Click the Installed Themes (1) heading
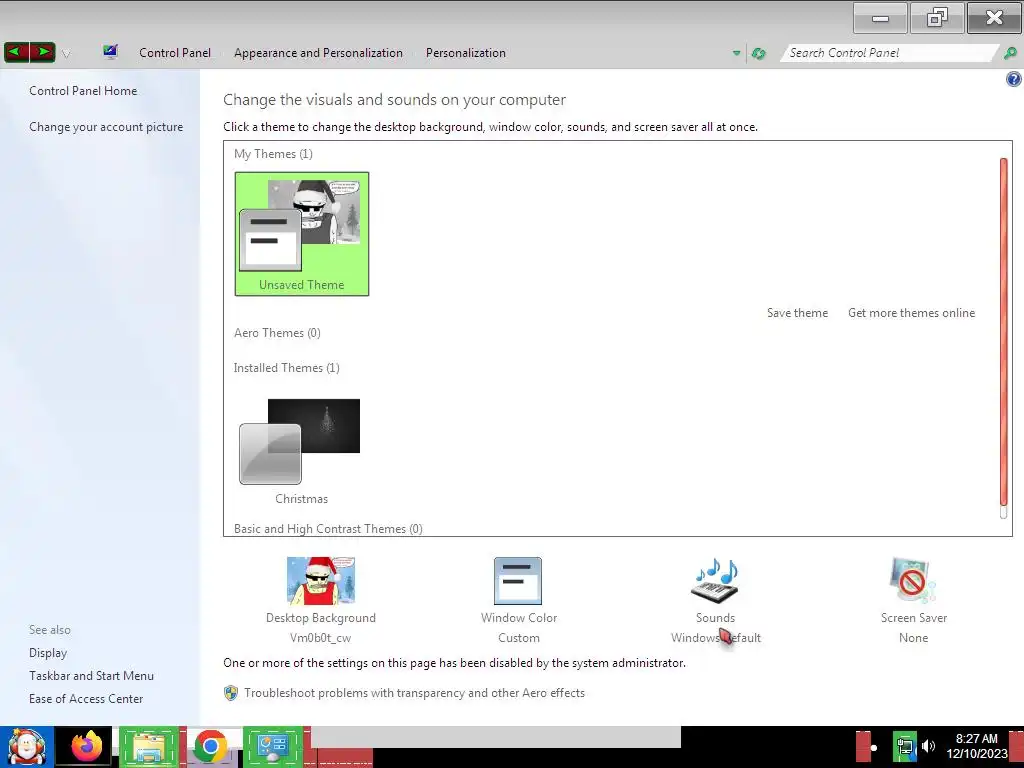The width and height of the screenshot is (1024, 768). click(287, 368)
